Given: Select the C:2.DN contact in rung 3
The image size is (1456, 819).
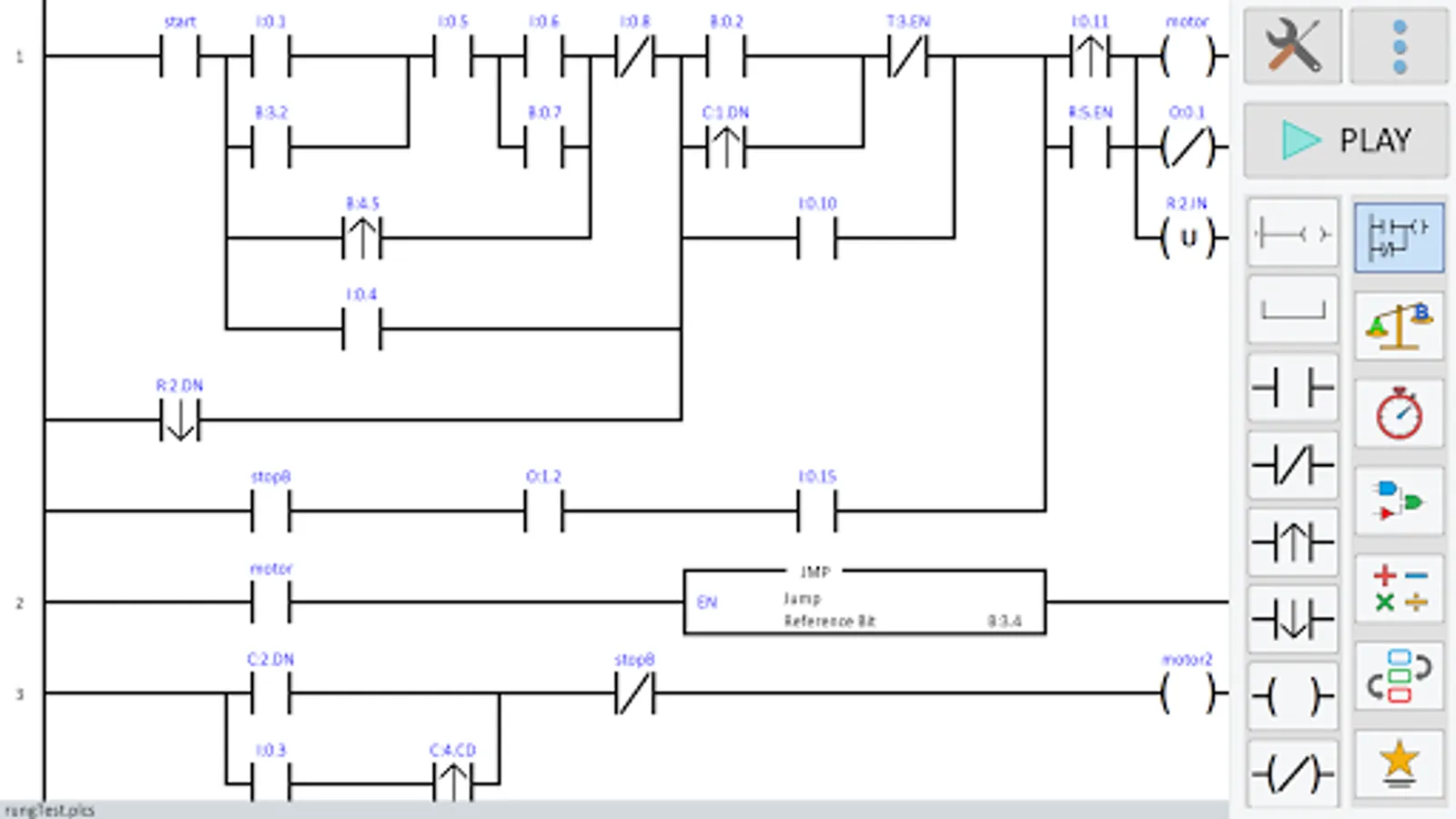Looking at the screenshot, I should pos(271,693).
